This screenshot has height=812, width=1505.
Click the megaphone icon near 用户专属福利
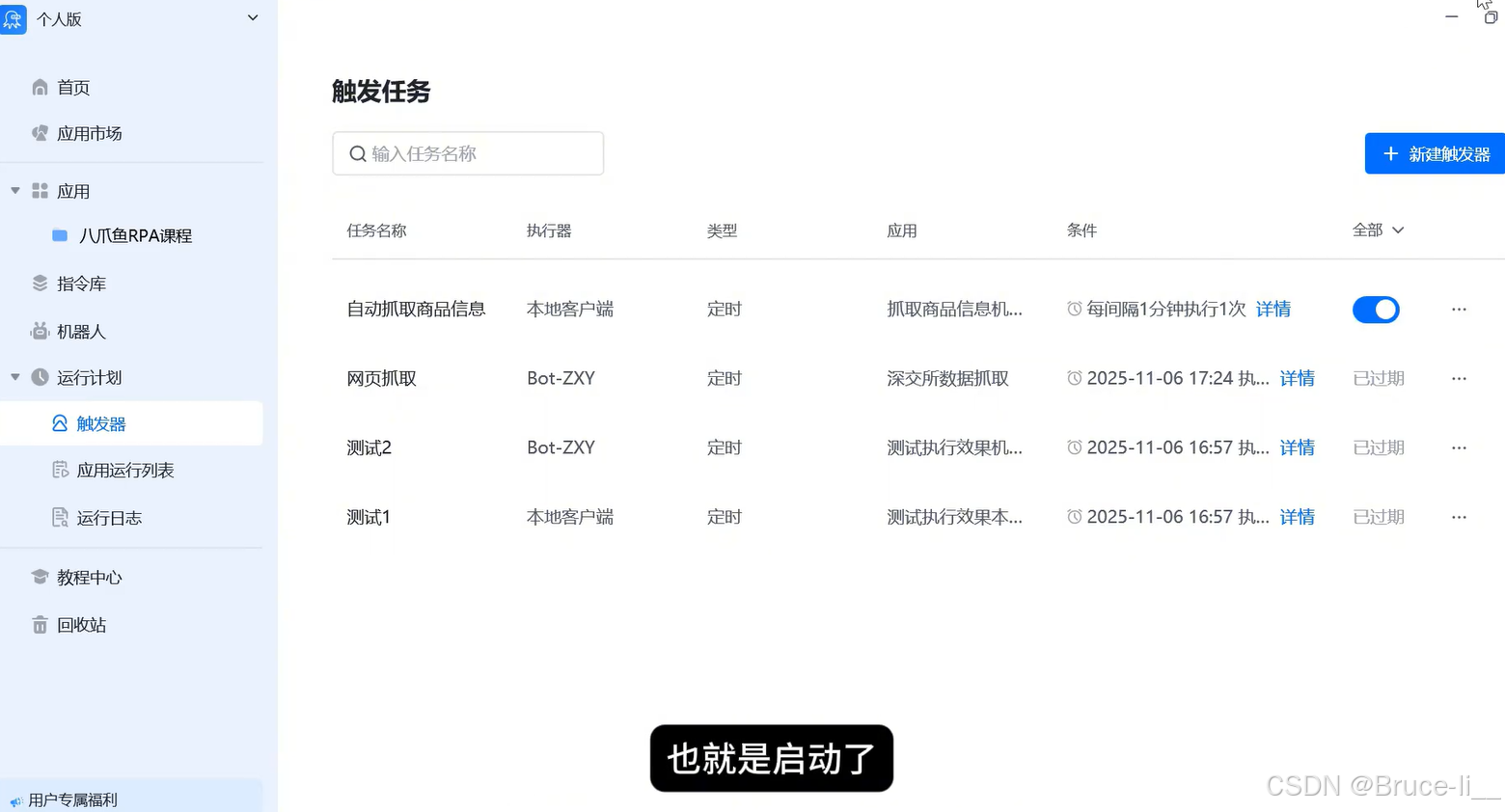pyautogui.click(x=16, y=801)
